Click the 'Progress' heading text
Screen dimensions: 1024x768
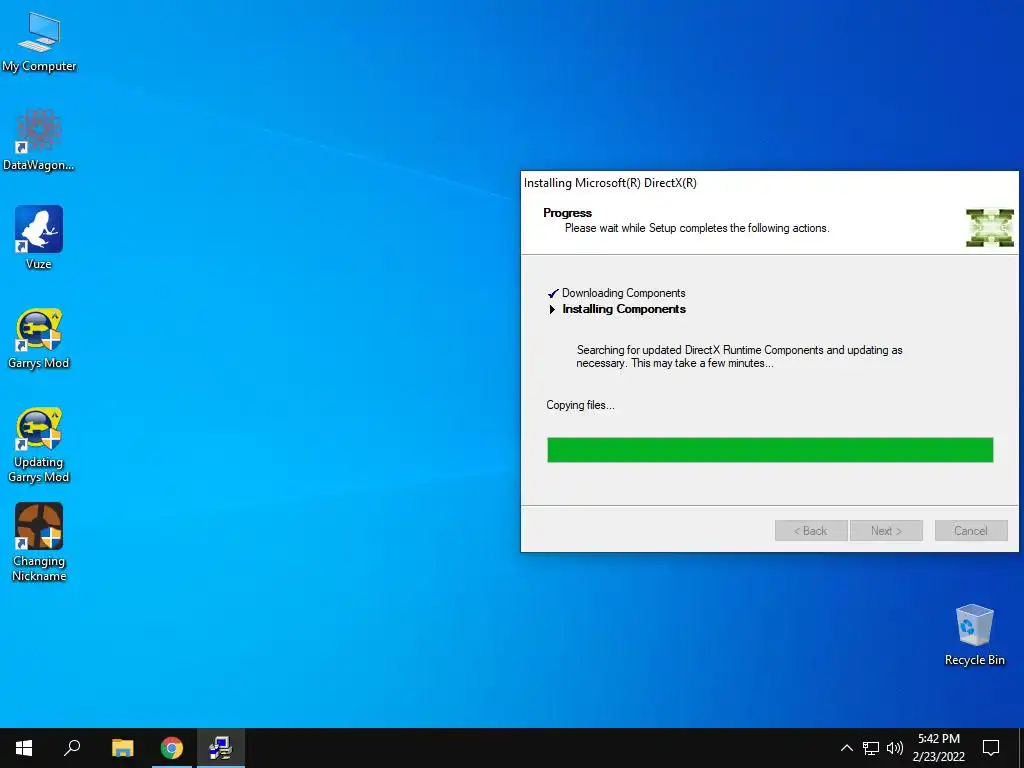coord(568,213)
